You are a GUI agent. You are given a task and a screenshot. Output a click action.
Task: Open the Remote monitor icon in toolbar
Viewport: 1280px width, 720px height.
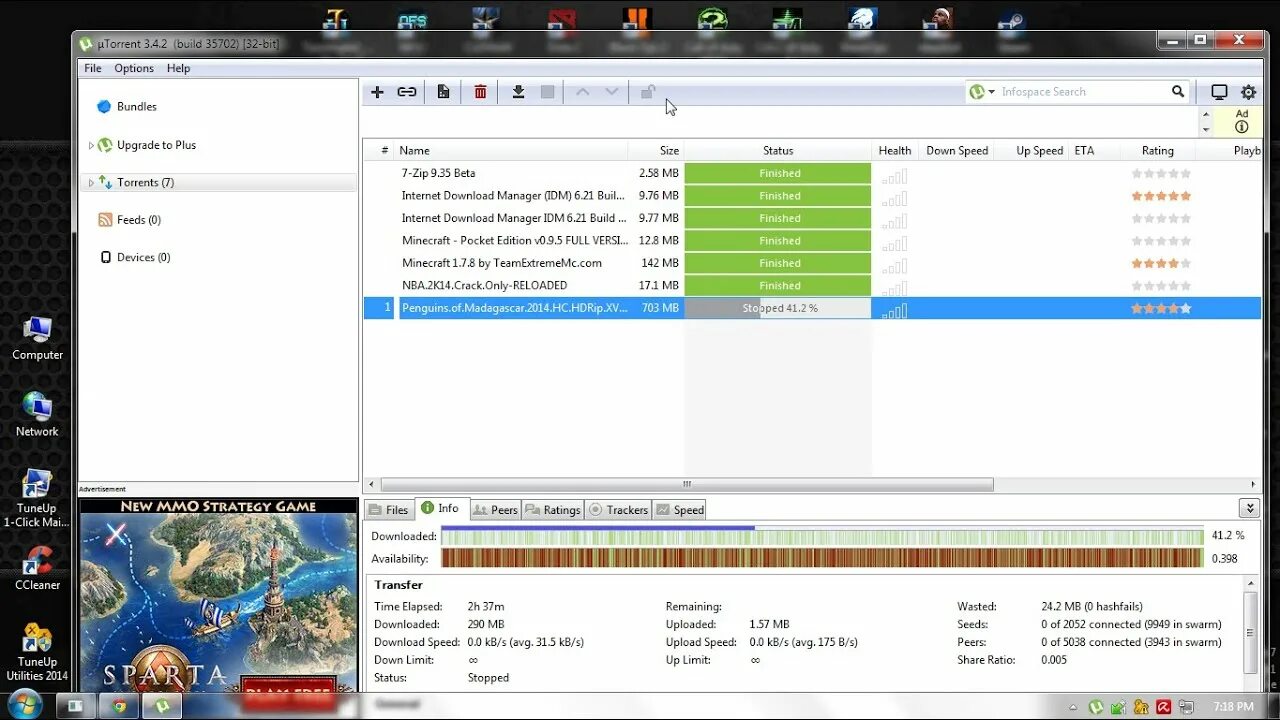(x=1219, y=92)
